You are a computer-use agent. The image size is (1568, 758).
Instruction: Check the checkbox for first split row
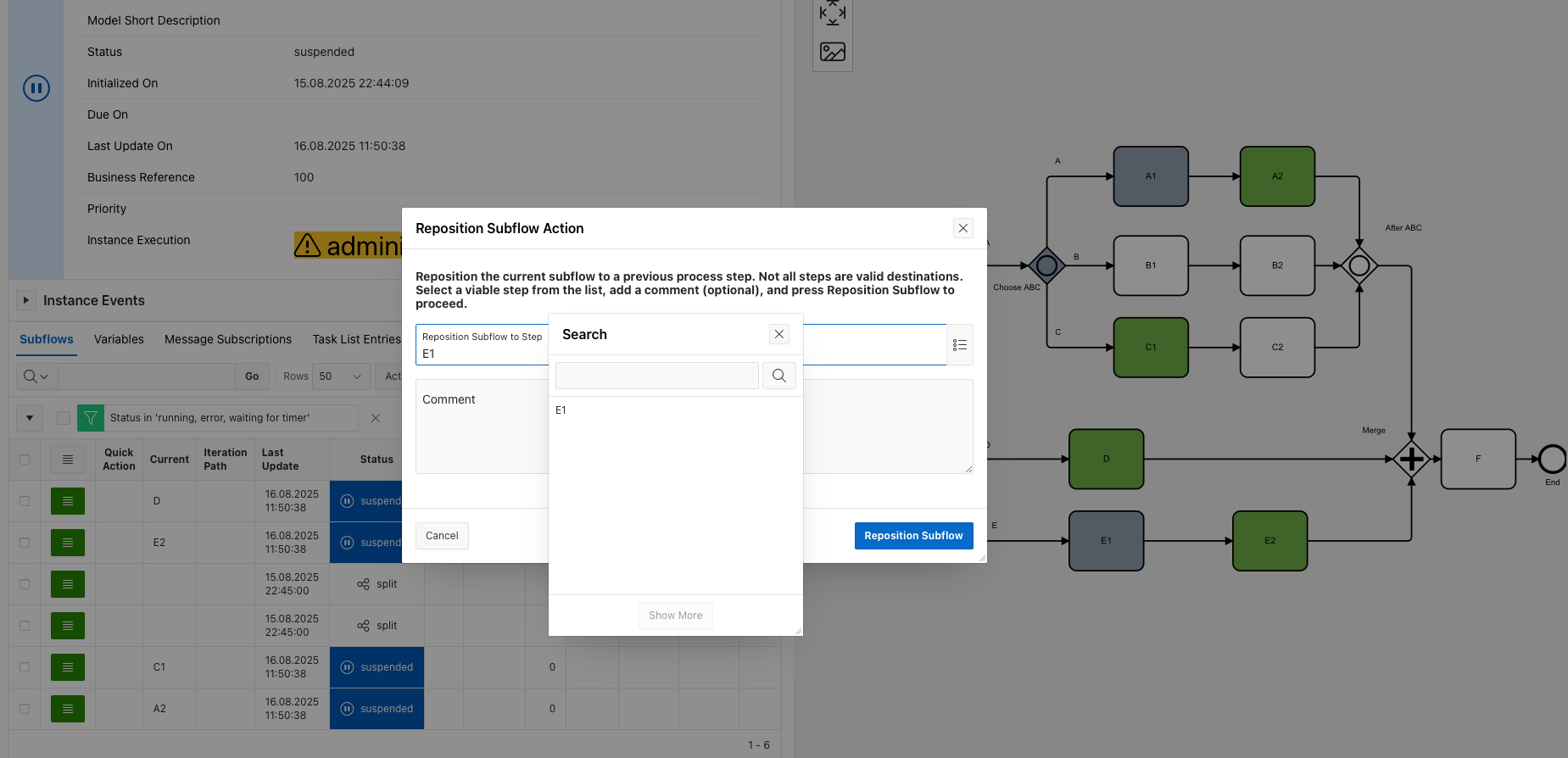coord(25,584)
